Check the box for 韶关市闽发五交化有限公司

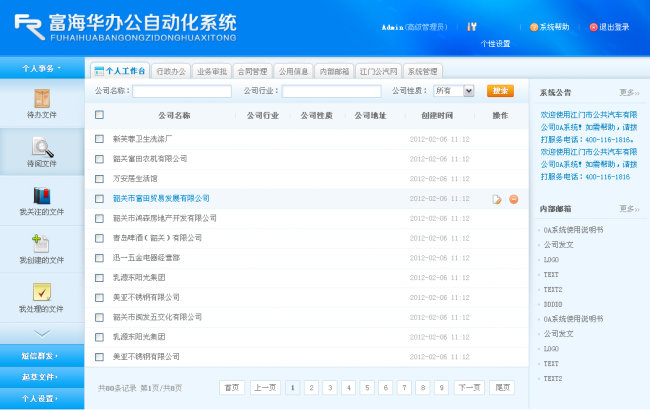[x=99, y=318]
